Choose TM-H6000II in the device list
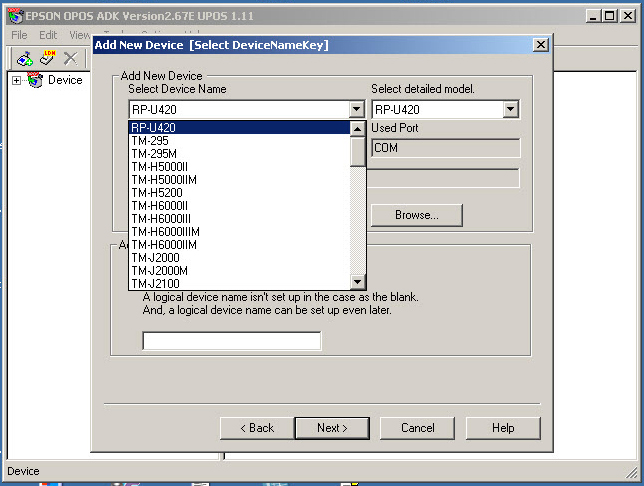This screenshot has width=644, height=486. [x=239, y=206]
